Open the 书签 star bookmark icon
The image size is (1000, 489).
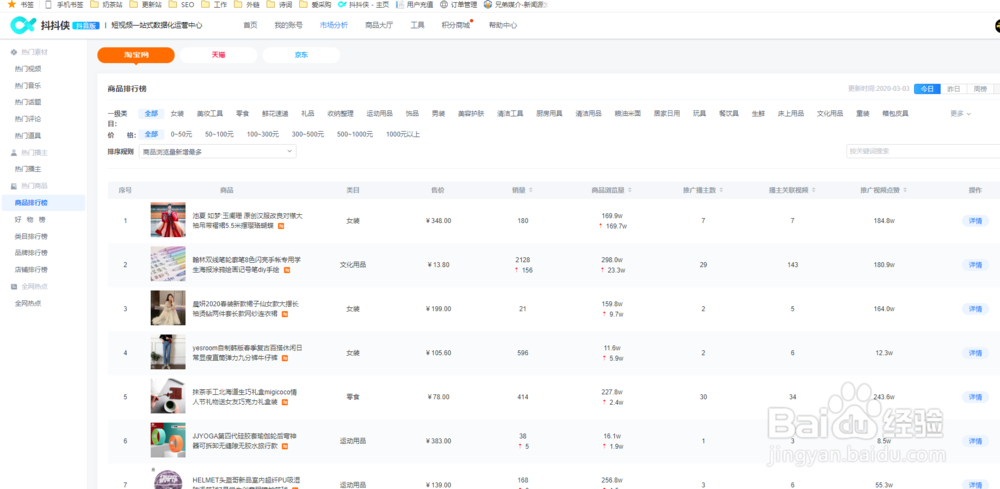click(x=11, y=4)
